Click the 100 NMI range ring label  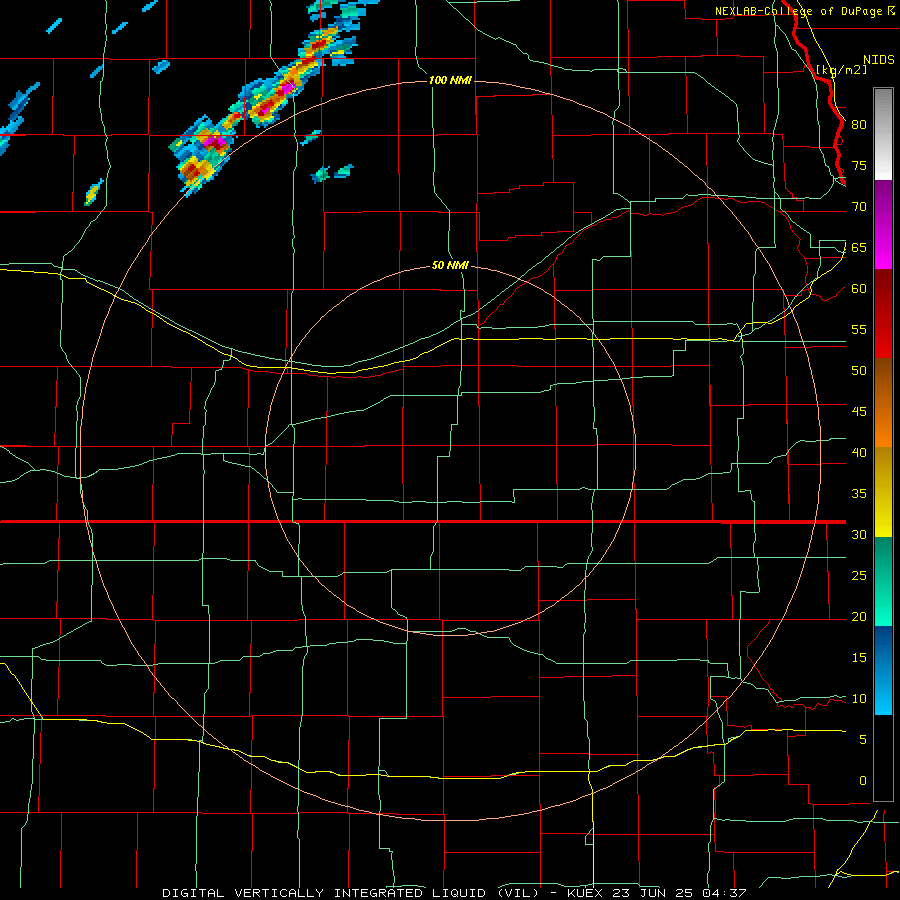pos(450,80)
